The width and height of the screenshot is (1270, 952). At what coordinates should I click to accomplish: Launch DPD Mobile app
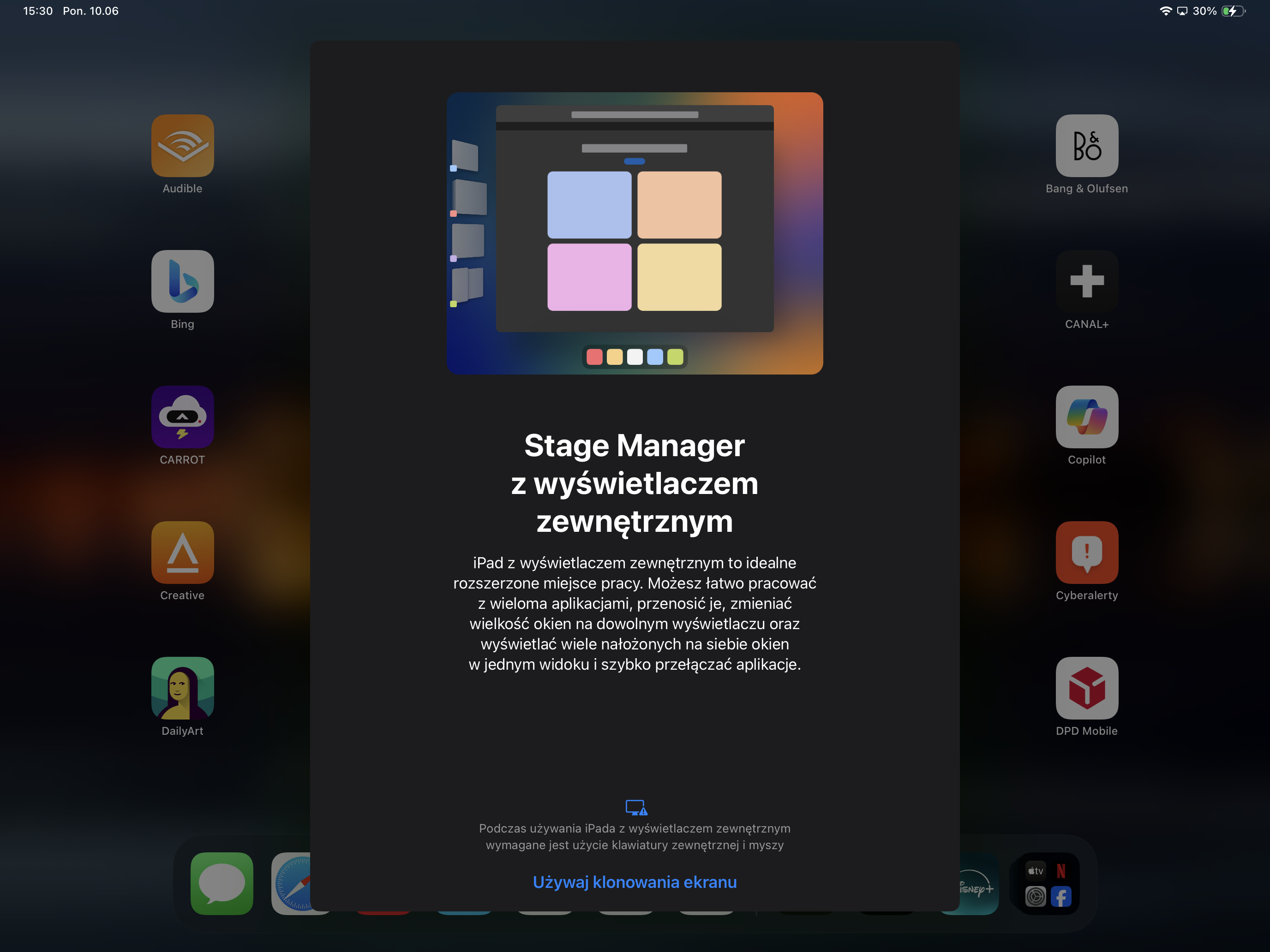(1086, 688)
